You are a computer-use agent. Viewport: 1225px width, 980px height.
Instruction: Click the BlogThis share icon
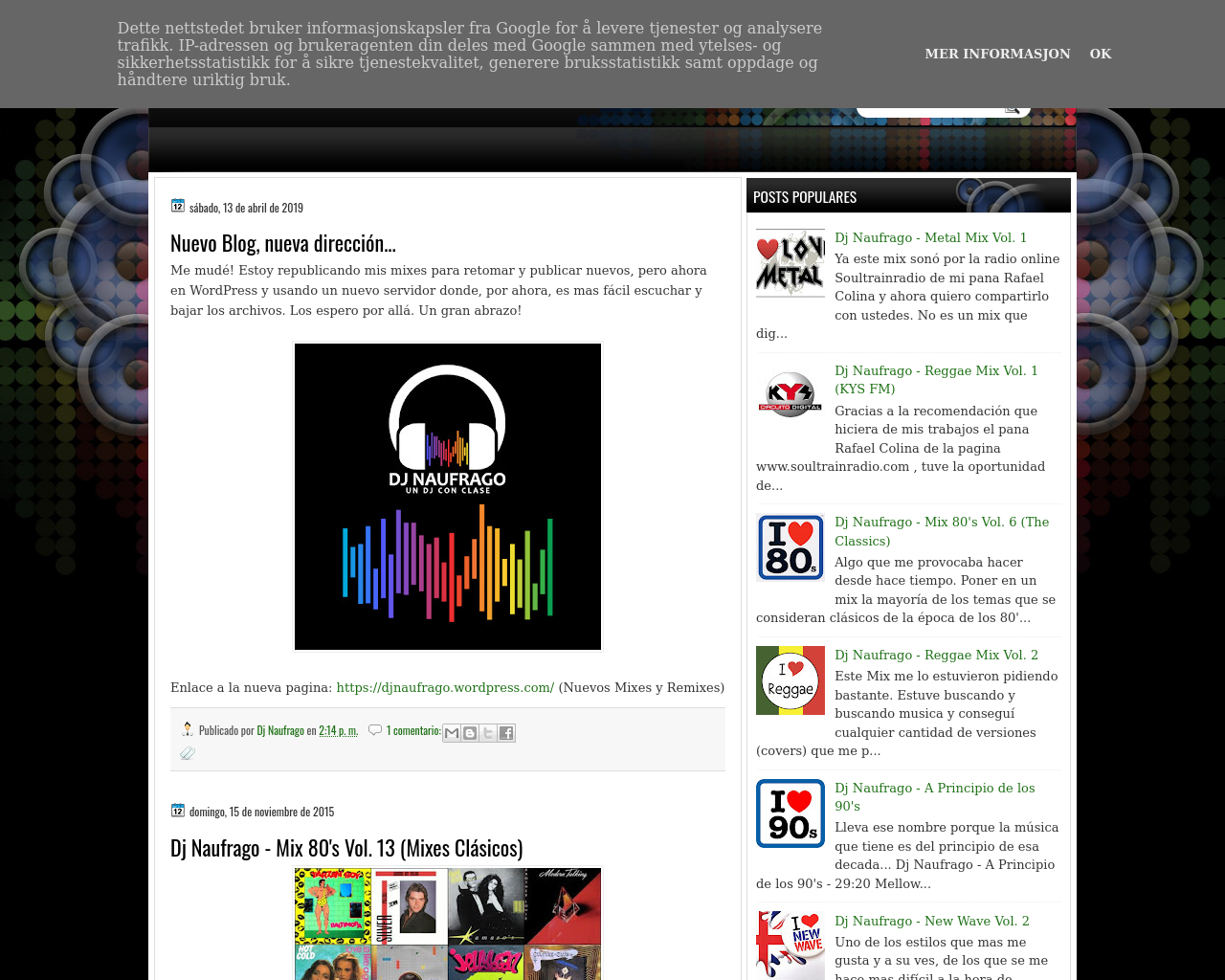point(470,733)
